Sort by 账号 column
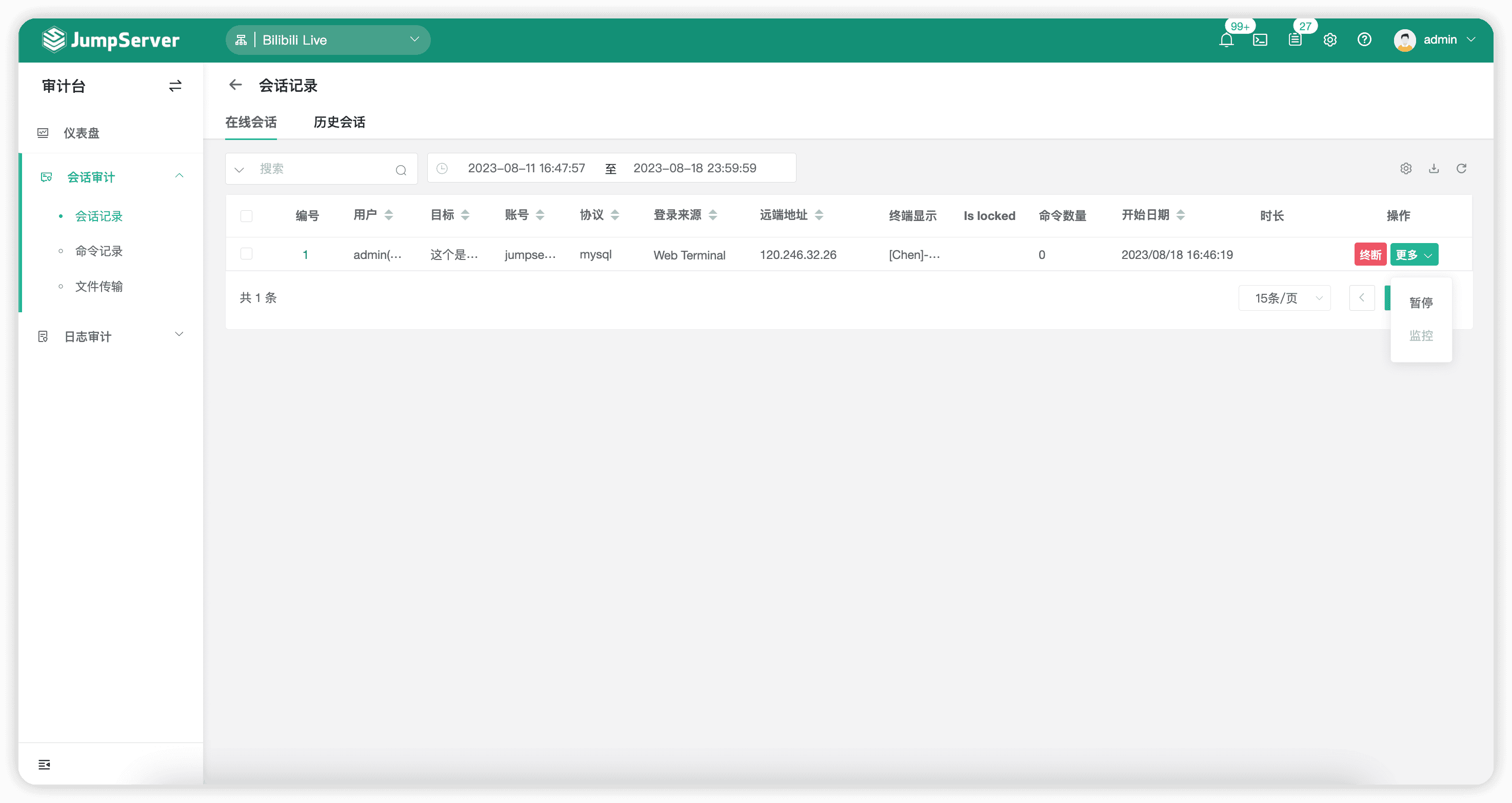This screenshot has height=803, width=1512. pos(540,215)
